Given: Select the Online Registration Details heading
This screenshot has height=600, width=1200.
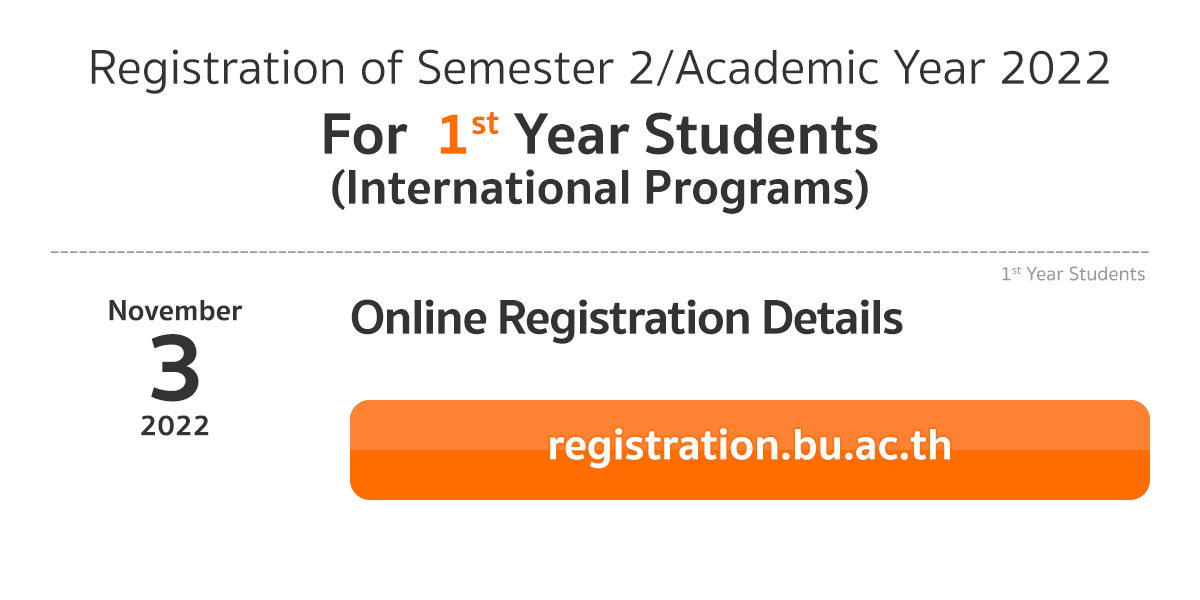Looking at the screenshot, I should (627, 319).
